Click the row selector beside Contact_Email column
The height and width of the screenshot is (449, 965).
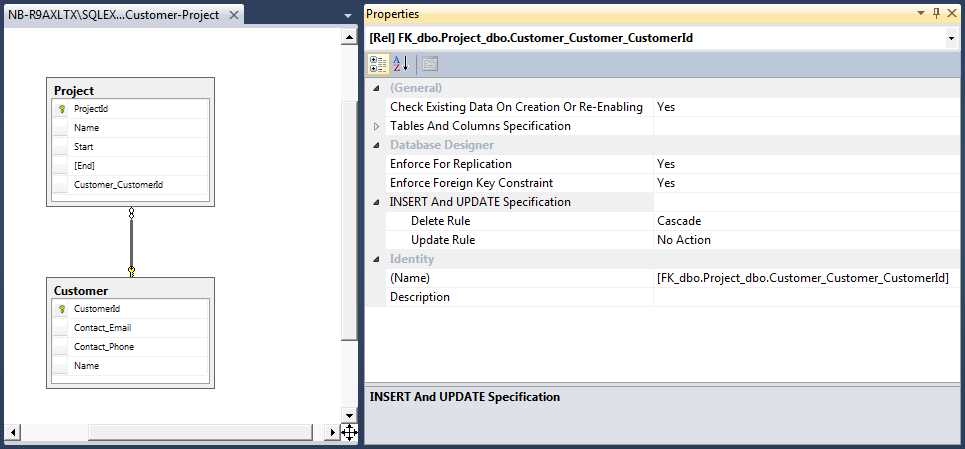[x=60, y=328]
